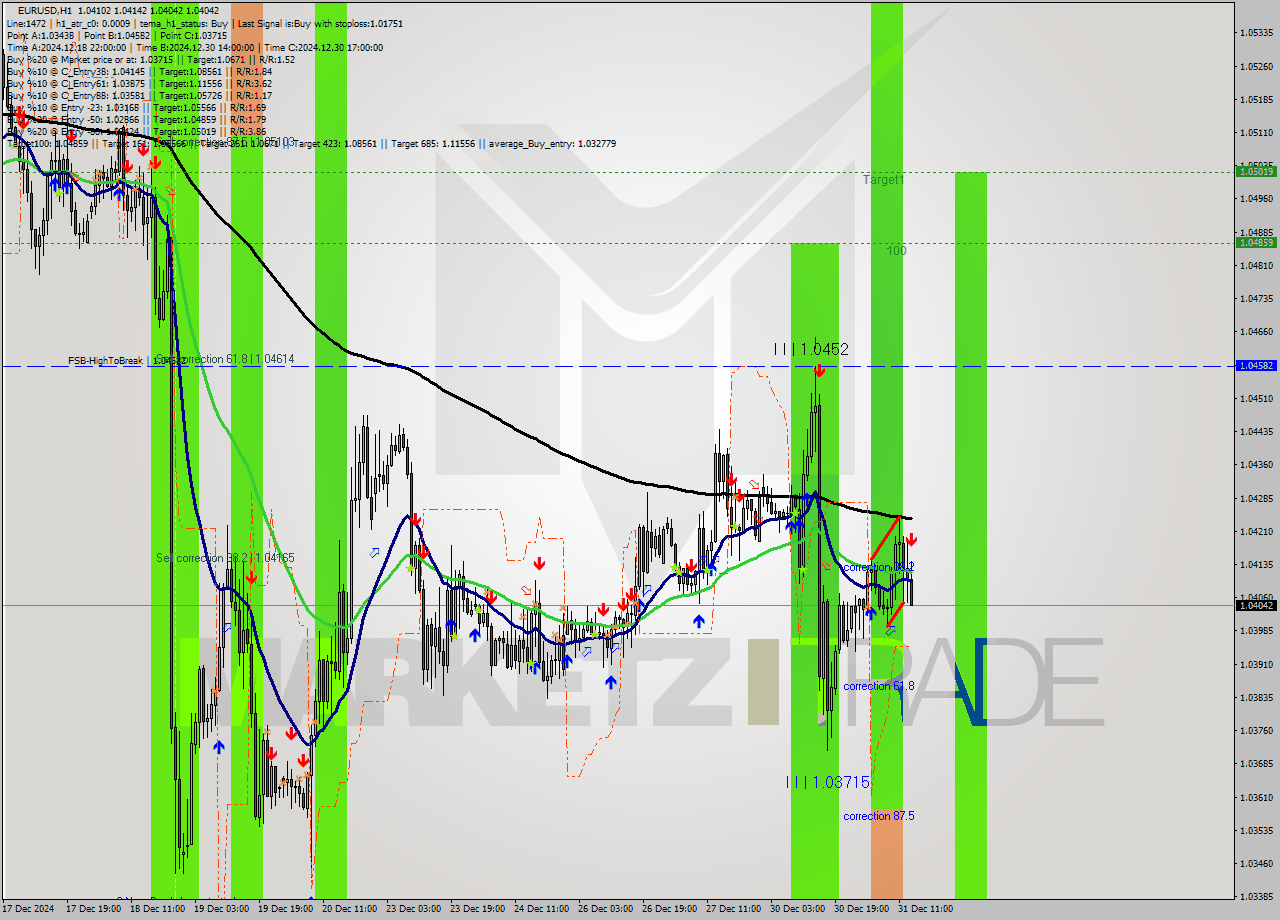Click the blue 'correction 61.8' label near 1.03835
This screenshot has width=1280, height=920.
879,686
